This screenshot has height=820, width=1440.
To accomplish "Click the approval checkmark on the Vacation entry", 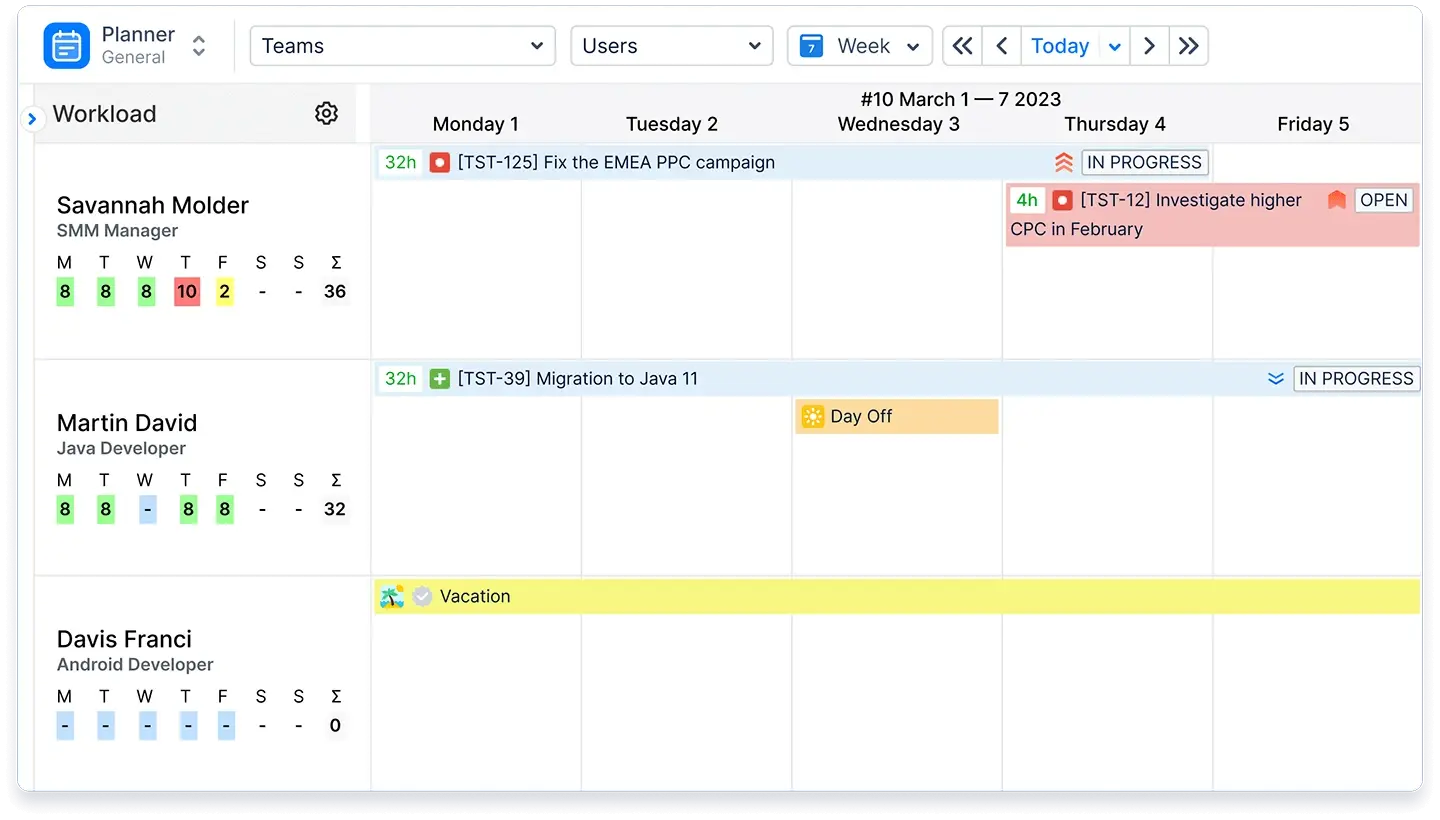I will coord(422,596).
